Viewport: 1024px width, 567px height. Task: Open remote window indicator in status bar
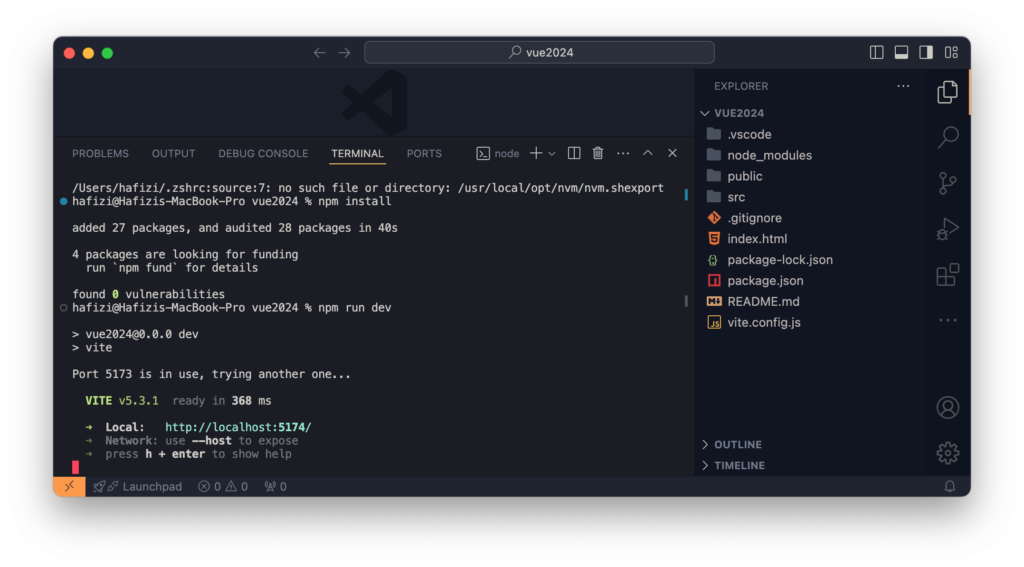[x=69, y=487]
